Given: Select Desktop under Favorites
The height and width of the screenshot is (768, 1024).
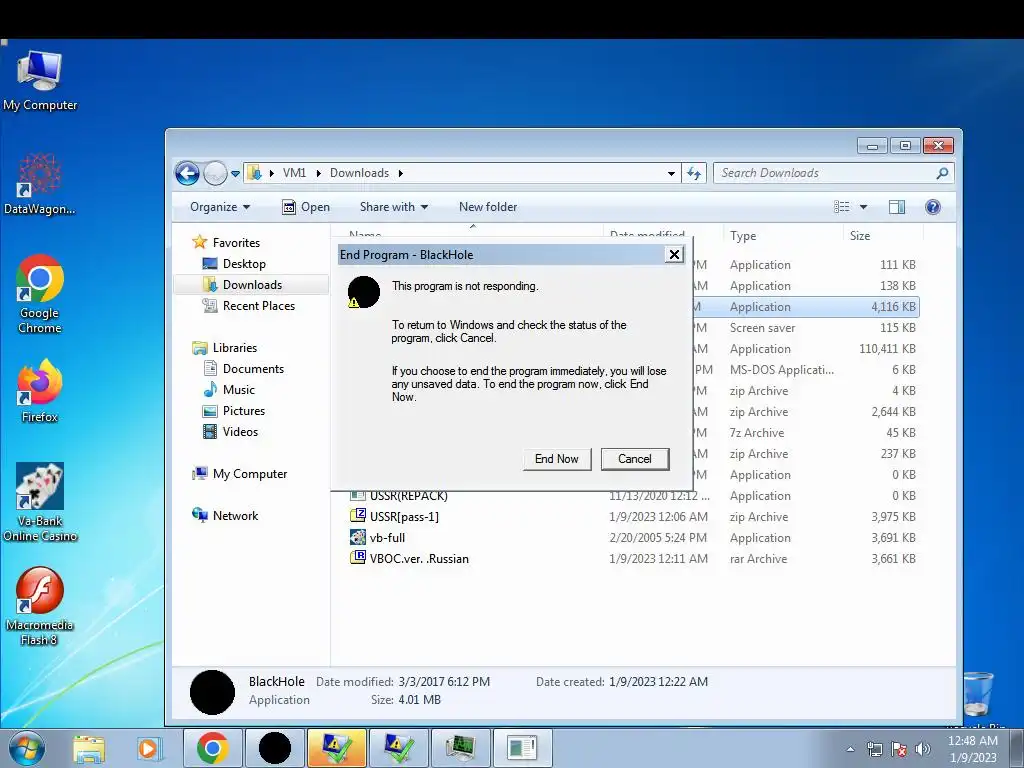Looking at the screenshot, I should click(x=234, y=264).
